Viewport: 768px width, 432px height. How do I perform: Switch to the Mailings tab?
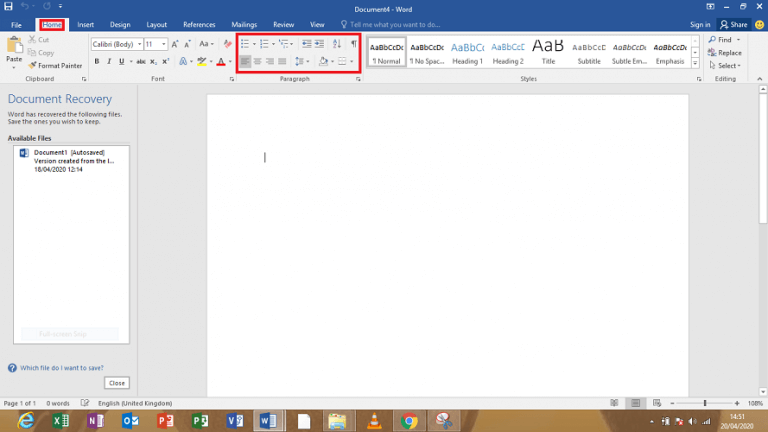pyautogui.click(x=244, y=24)
